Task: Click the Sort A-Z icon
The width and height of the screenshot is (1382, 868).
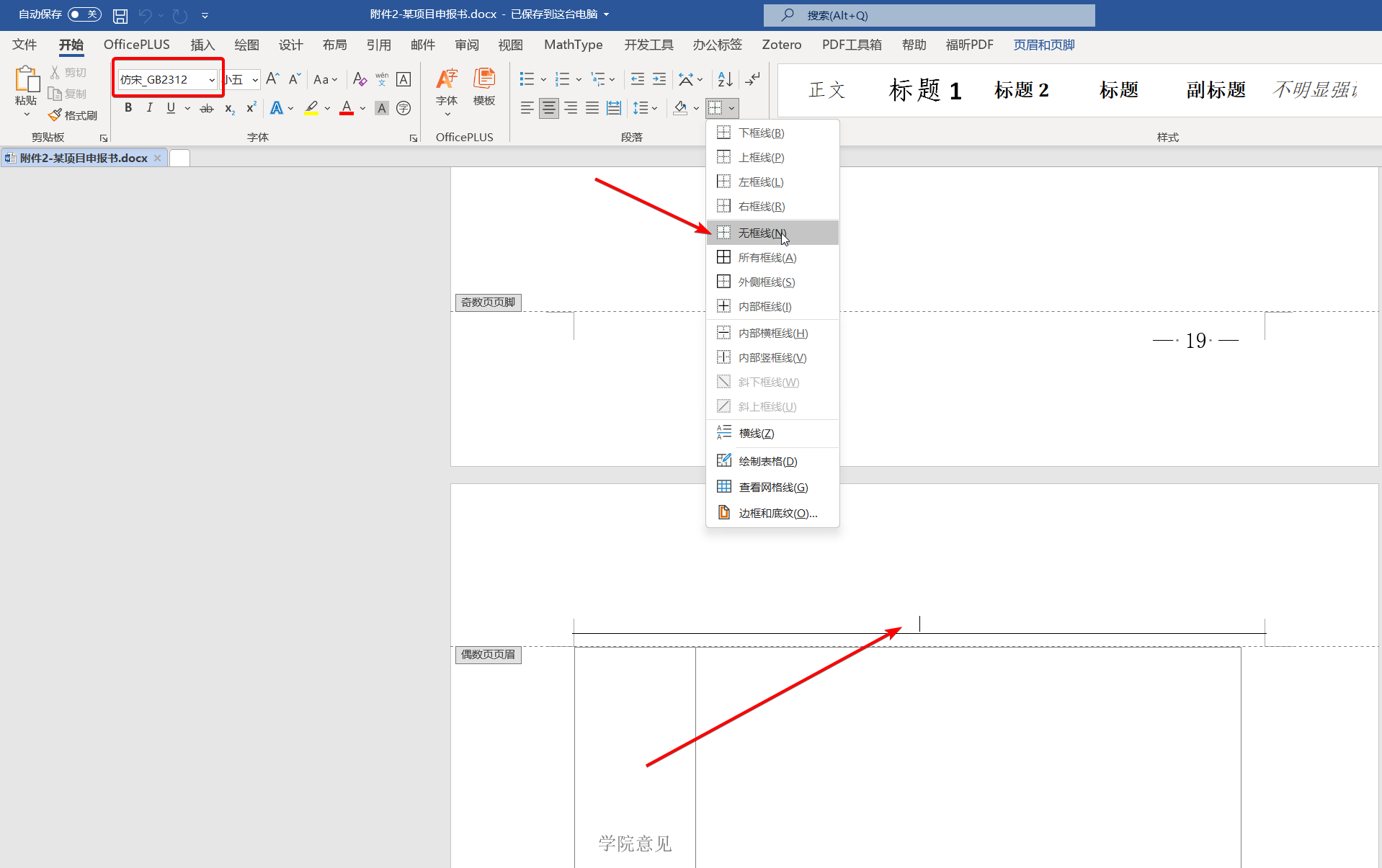Action: 725,79
